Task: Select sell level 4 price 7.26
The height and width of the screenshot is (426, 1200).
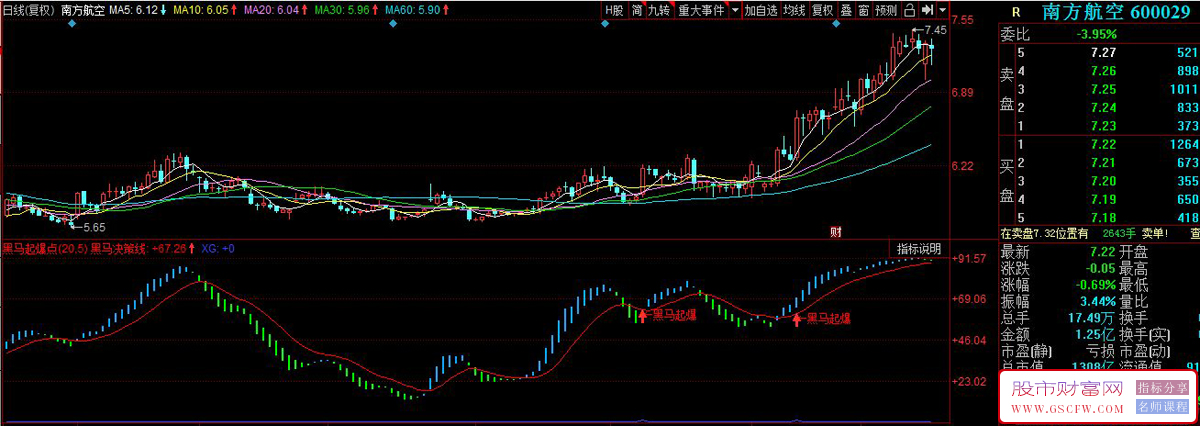Action: pyautogui.click(x=1103, y=71)
